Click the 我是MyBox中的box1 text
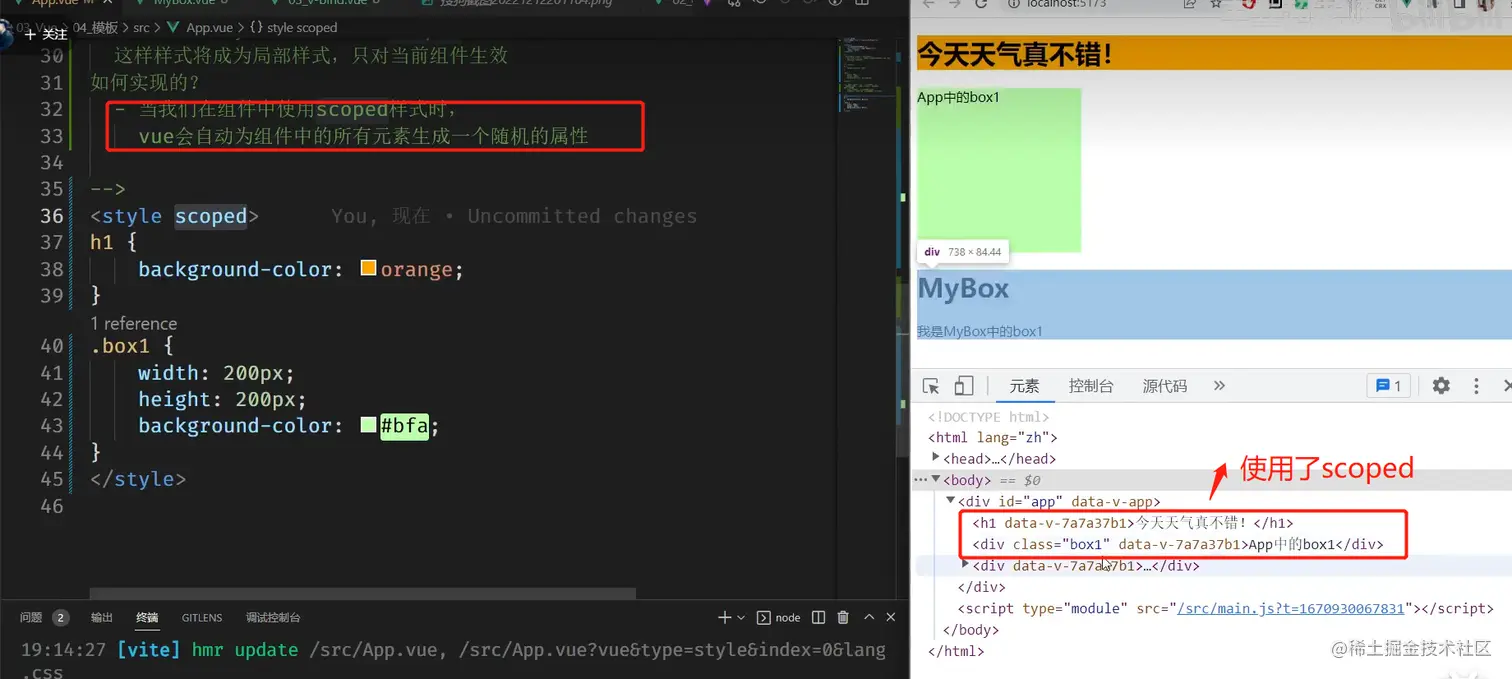This screenshot has width=1512, height=679. click(x=980, y=331)
